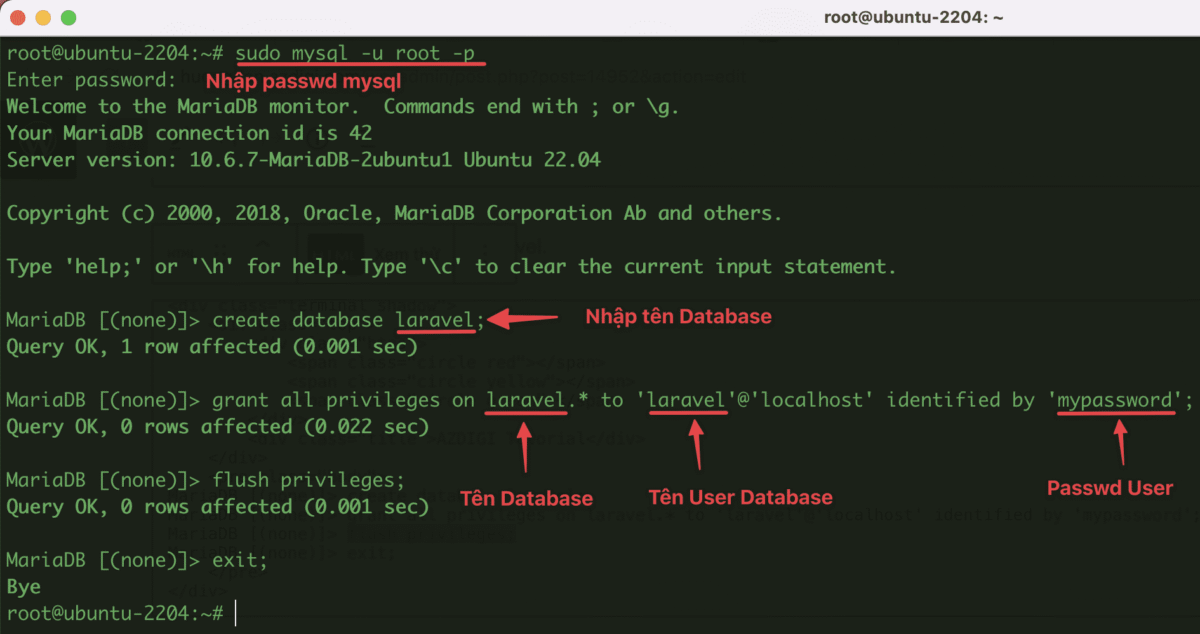
Task: Click the red arrow above Tên User Database label
Action: pos(697,448)
